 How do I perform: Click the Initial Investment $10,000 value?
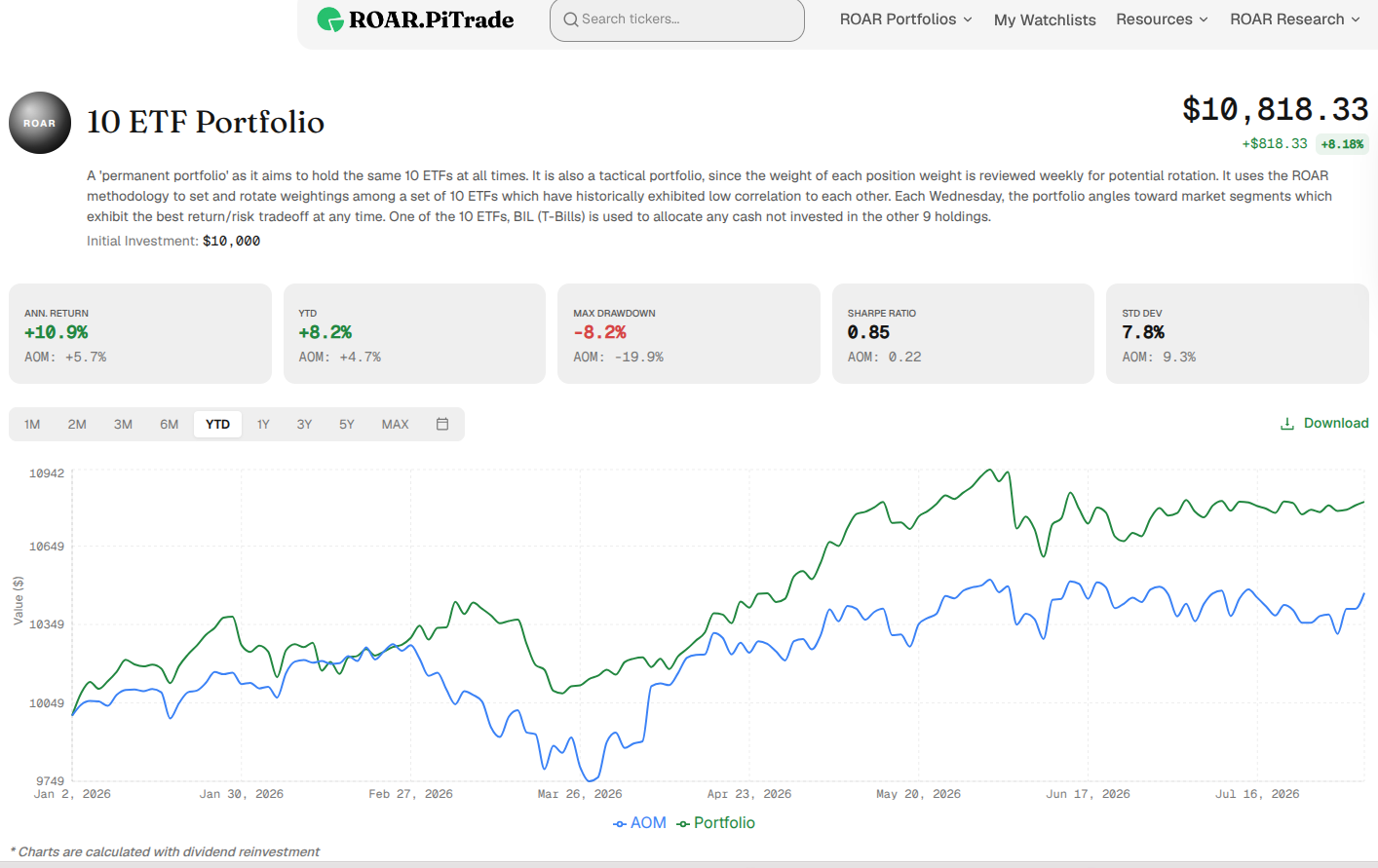coord(232,241)
